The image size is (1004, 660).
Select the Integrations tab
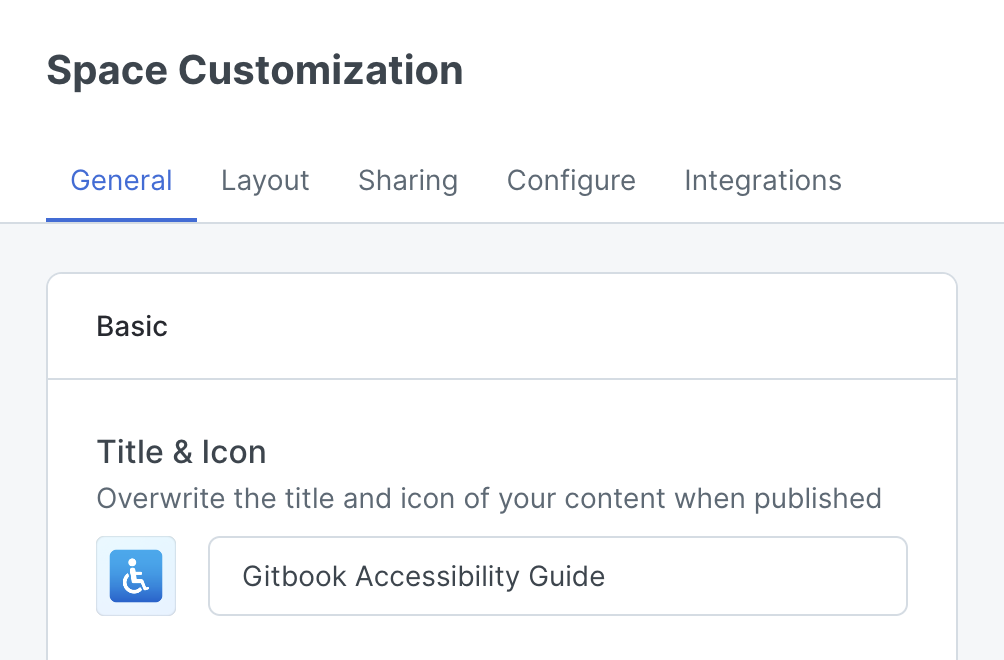tap(763, 181)
